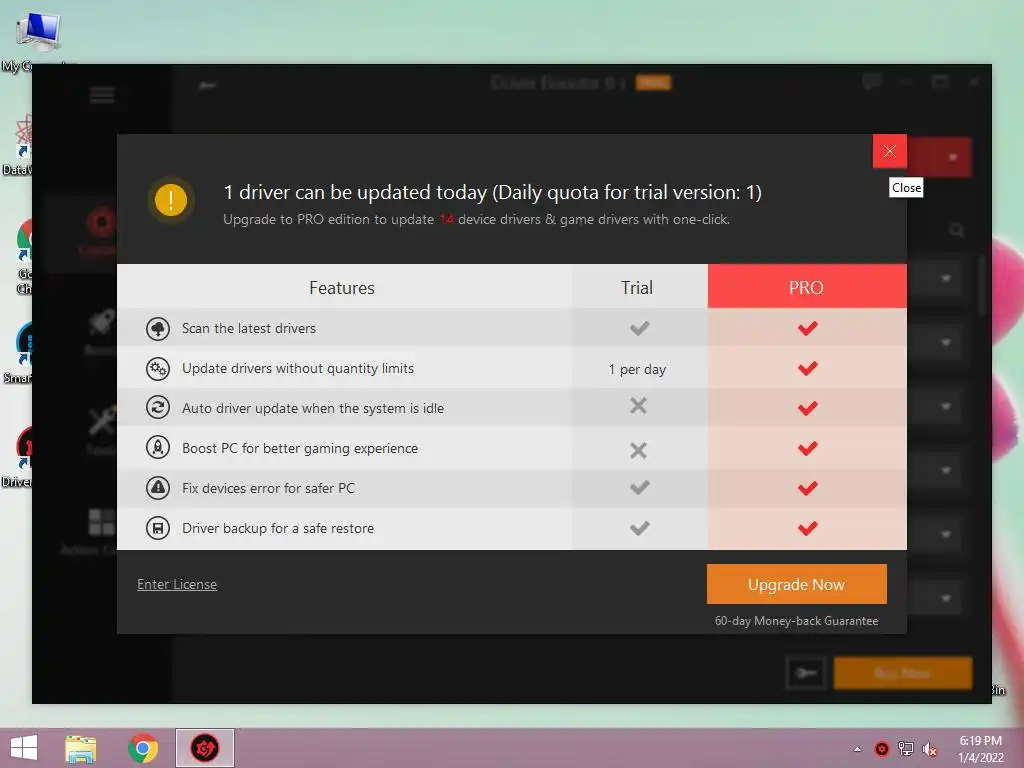Click the Update drivers gears icon
This screenshot has width=1024, height=768.
point(157,368)
